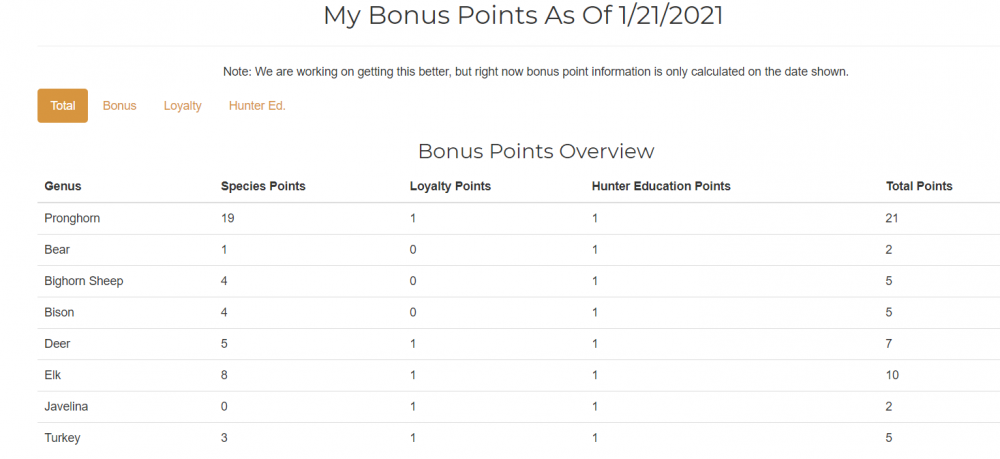Click the Hunter Education Points header
Viewport: 1000px width, 459px height.
pyautogui.click(x=661, y=186)
